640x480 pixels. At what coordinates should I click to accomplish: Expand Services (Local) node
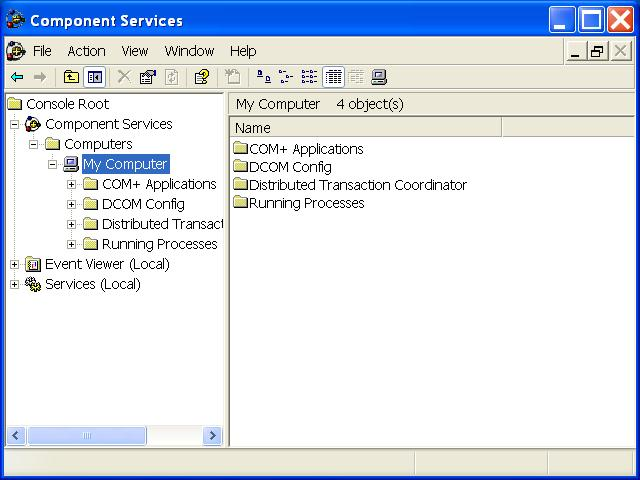pos(14,284)
